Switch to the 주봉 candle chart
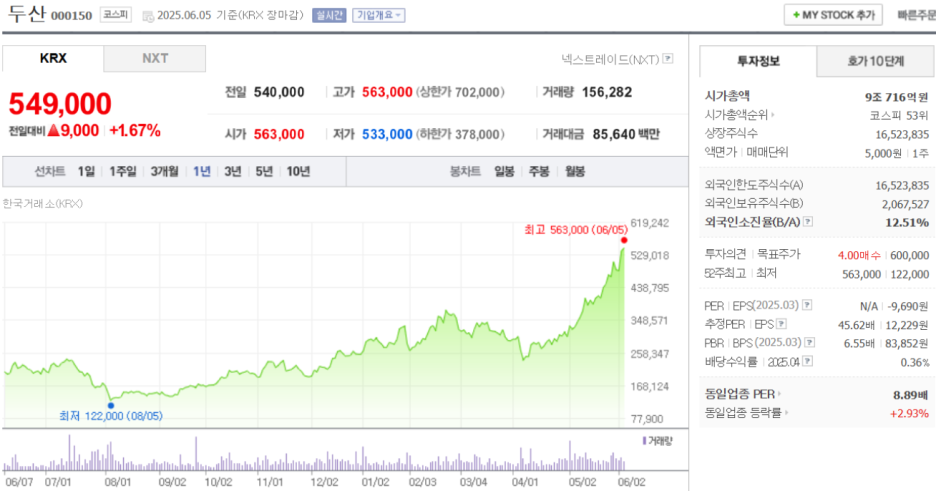 (539, 172)
